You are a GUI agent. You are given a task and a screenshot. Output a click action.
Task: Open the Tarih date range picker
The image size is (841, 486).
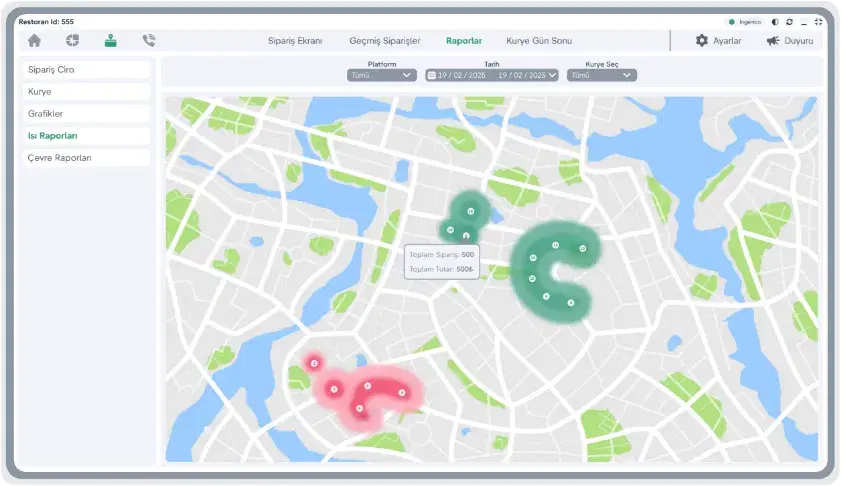(492, 75)
